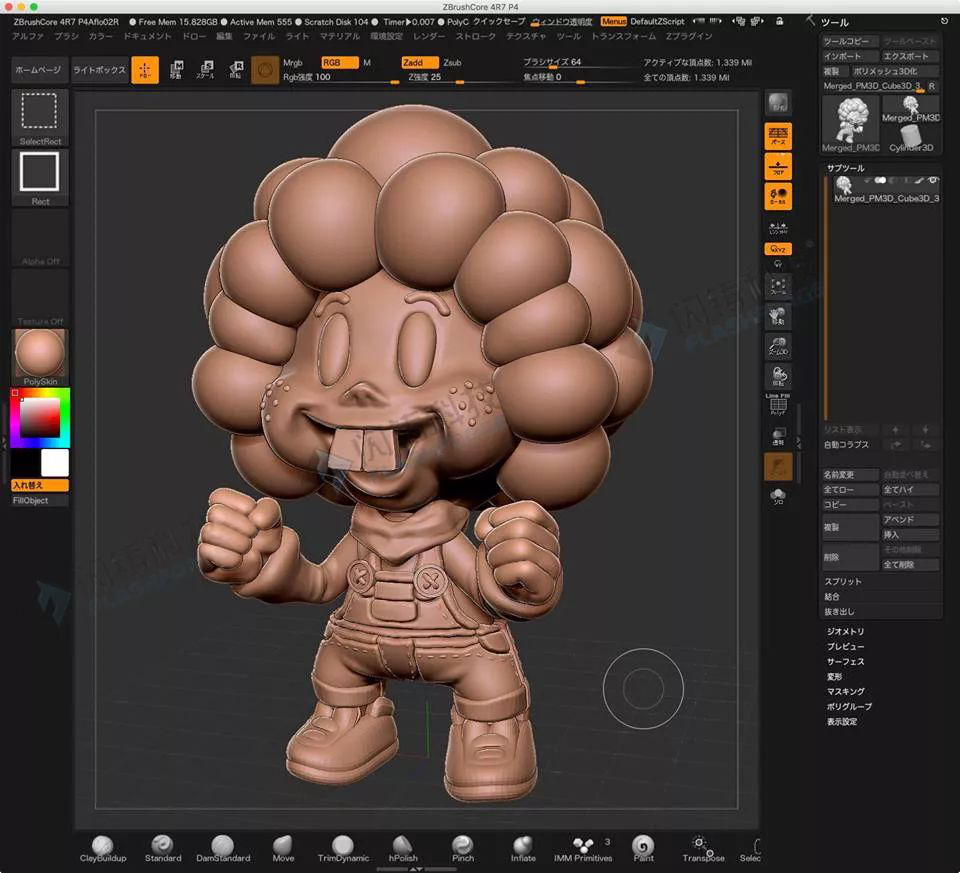960x873 pixels.
Task: Click the 回転 view icon on right shelf
Action: coord(778,376)
